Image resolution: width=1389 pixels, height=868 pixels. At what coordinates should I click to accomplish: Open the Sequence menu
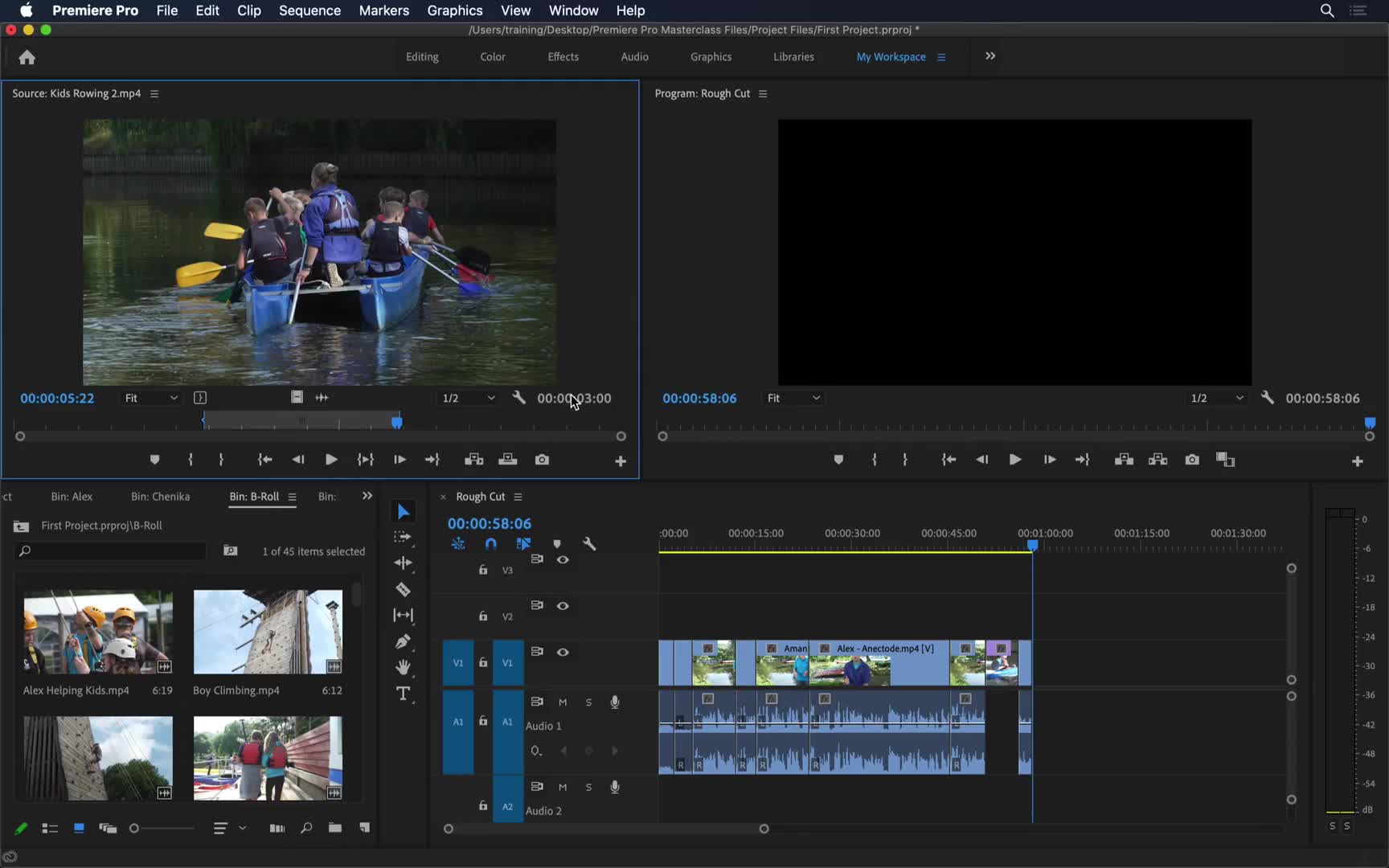(x=309, y=10)
